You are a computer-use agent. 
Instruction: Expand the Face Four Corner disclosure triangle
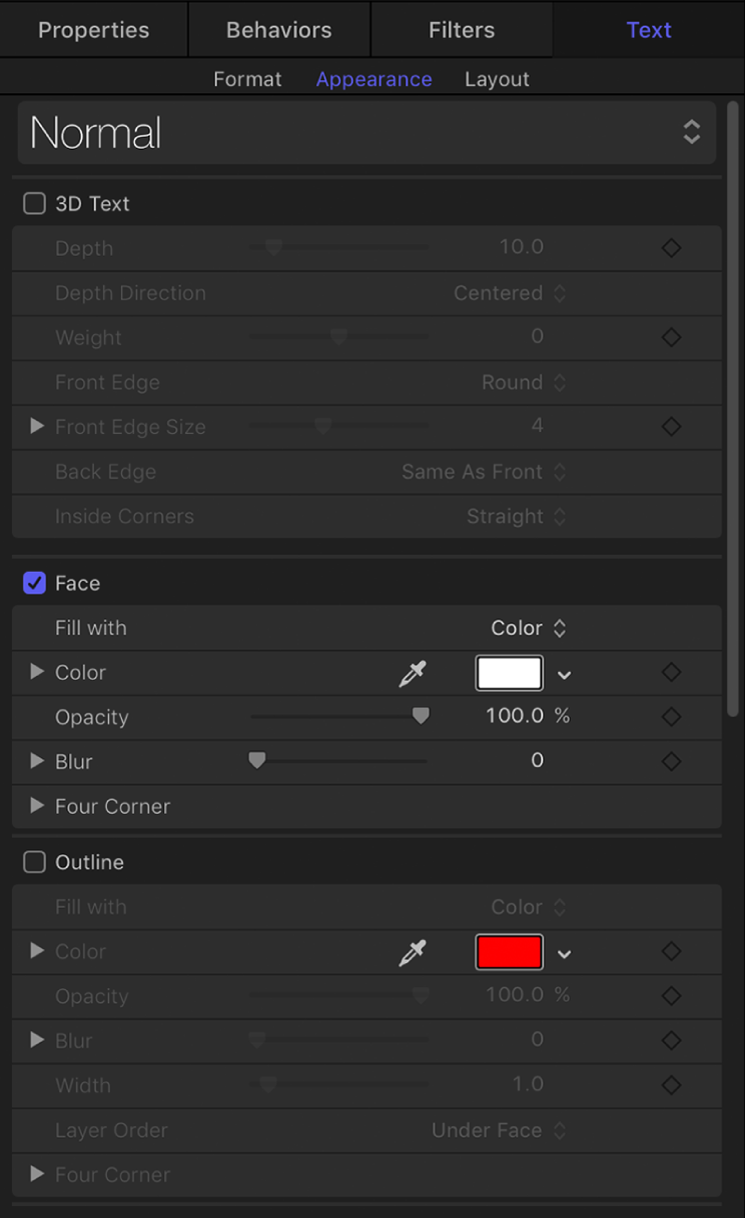pyautogui.click(x=37, y=806)
